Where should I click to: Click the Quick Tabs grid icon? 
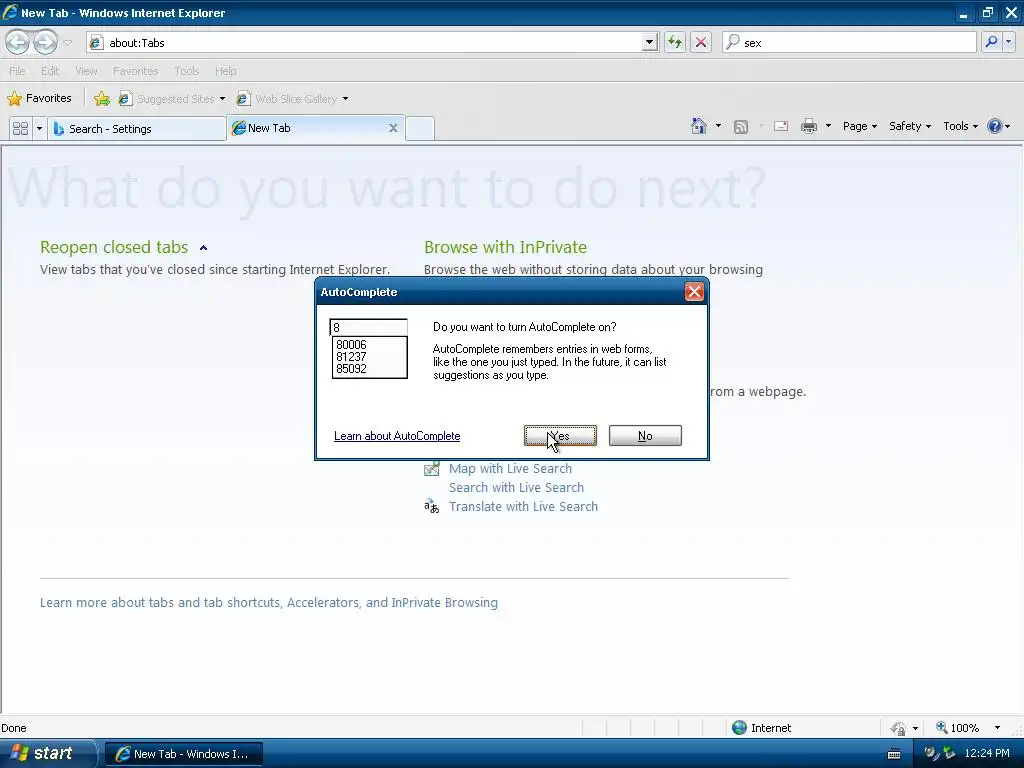[20, 128]
